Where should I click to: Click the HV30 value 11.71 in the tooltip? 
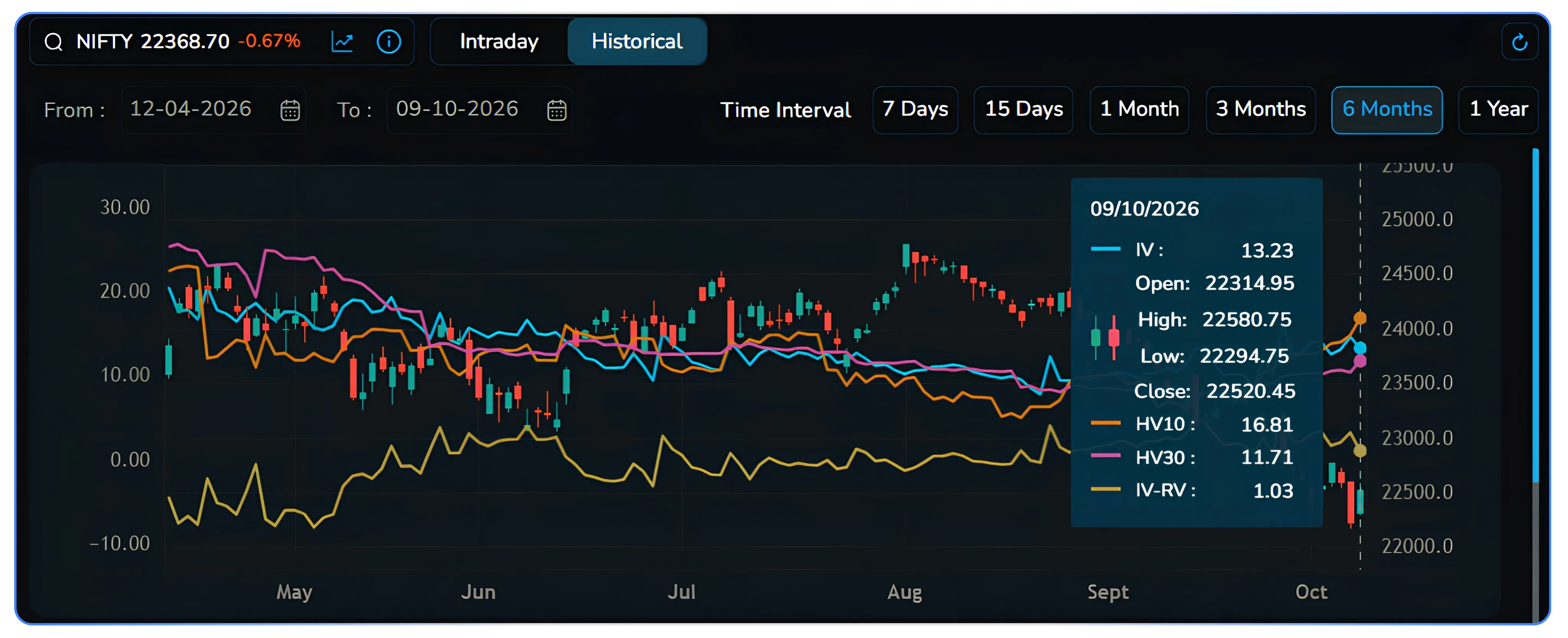(1267, 458)
